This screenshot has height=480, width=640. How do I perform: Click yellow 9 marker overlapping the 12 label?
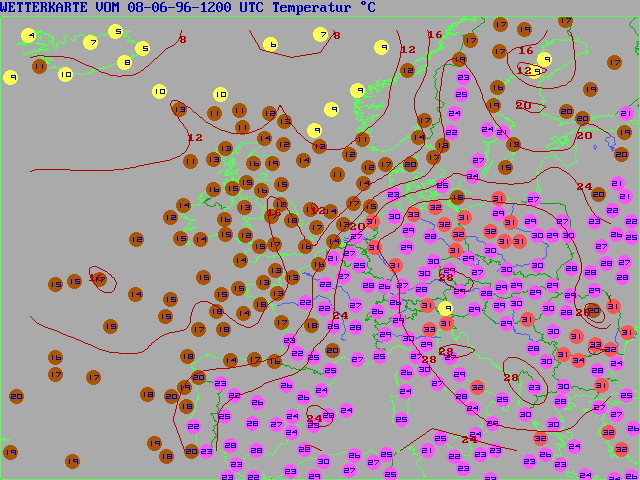click(x=544, y=60)
